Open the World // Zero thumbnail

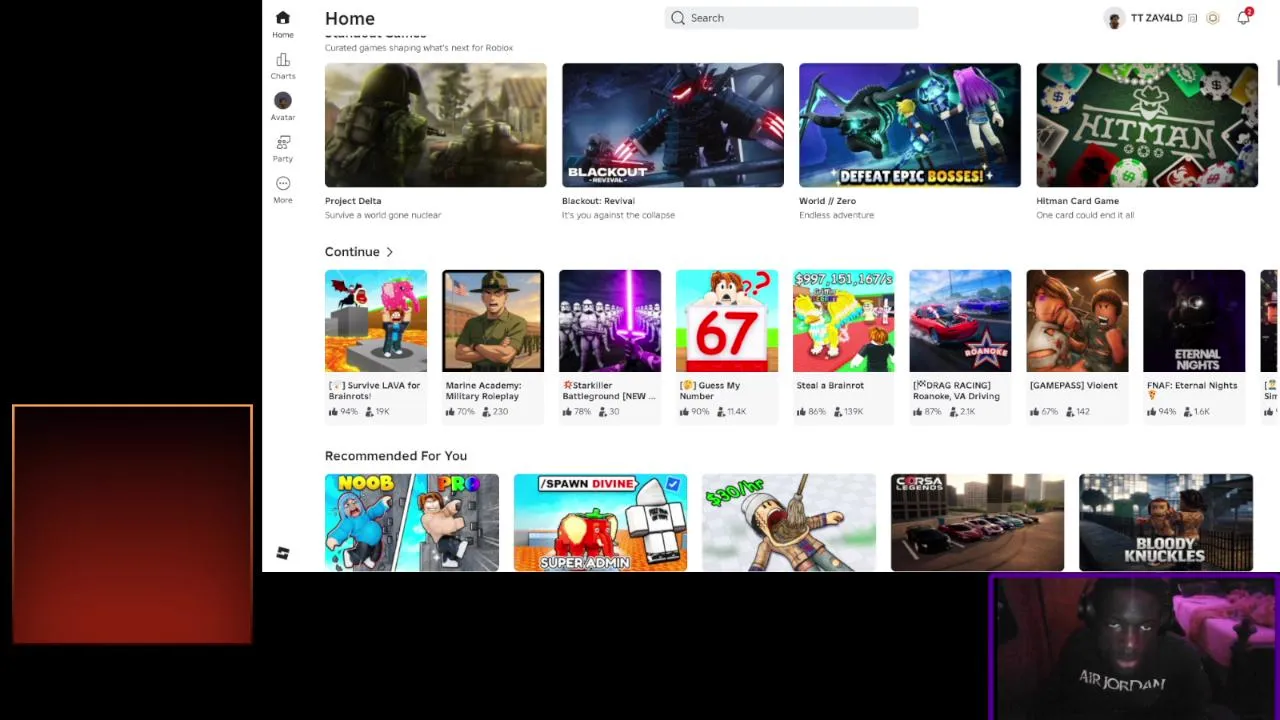click(x=910, y=125)
